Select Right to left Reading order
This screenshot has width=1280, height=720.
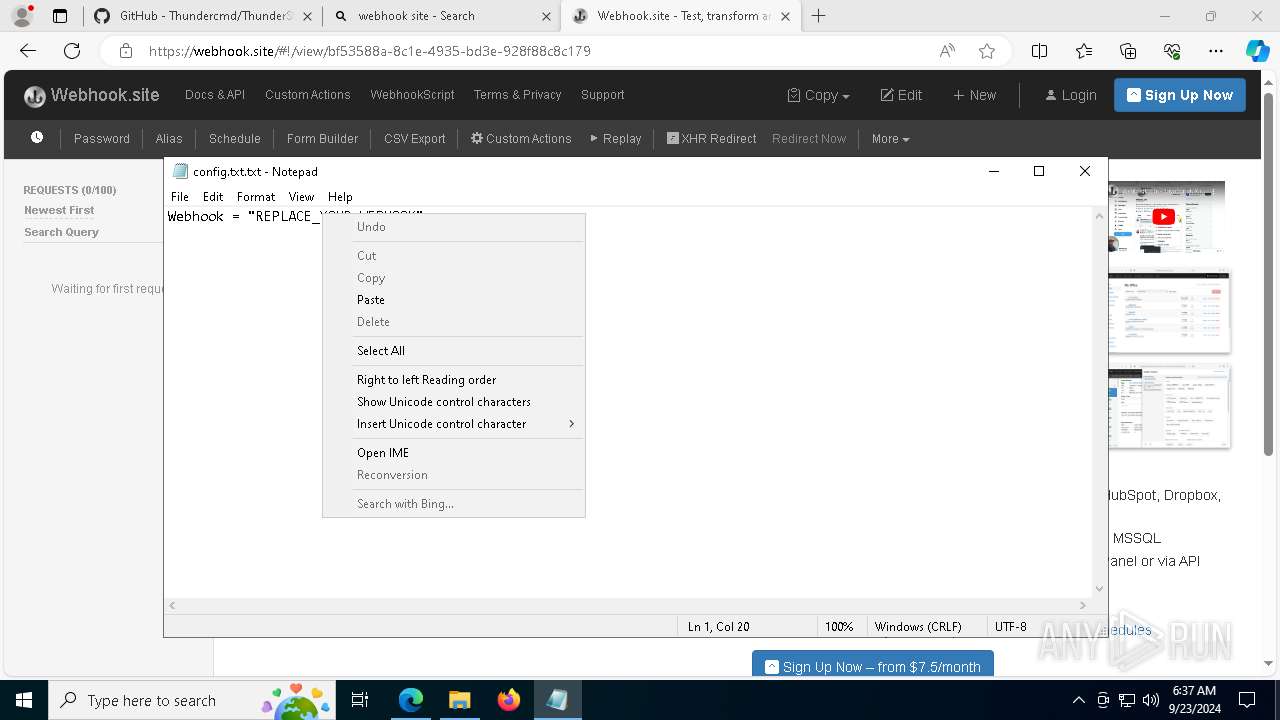(454, 380)
